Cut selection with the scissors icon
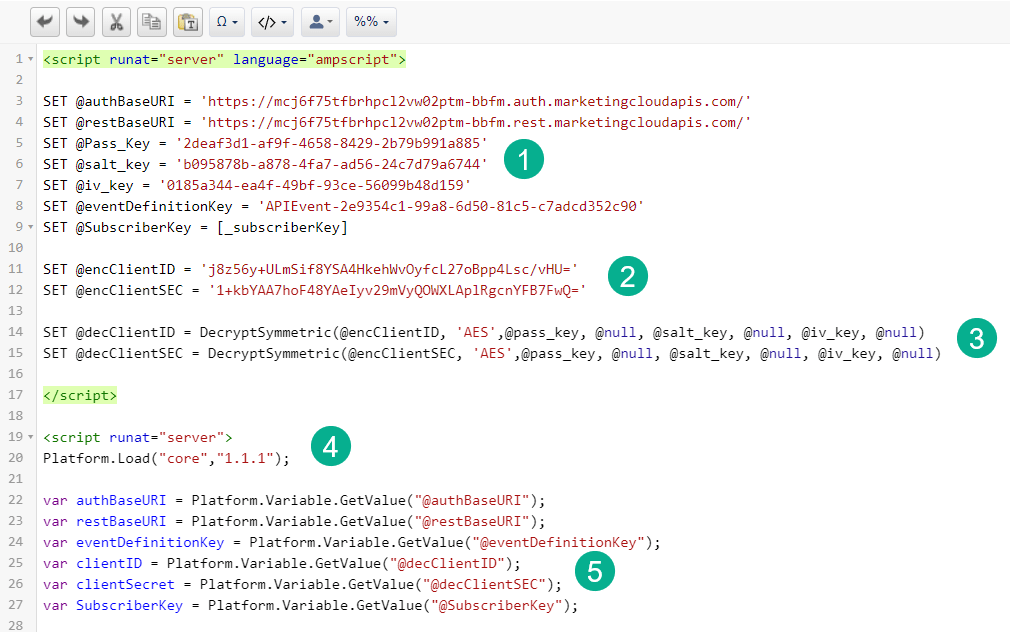This screenshot has width=1010, height=632. pyautogui.click(x=117, y=21)
